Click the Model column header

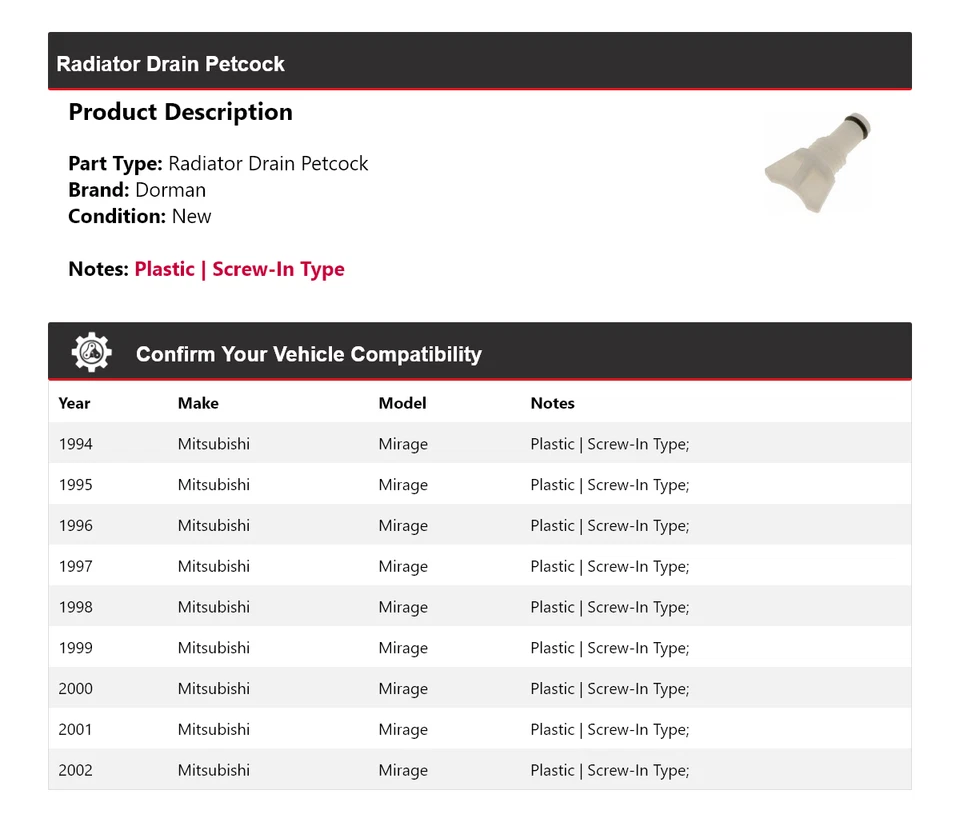pos(402,403)
